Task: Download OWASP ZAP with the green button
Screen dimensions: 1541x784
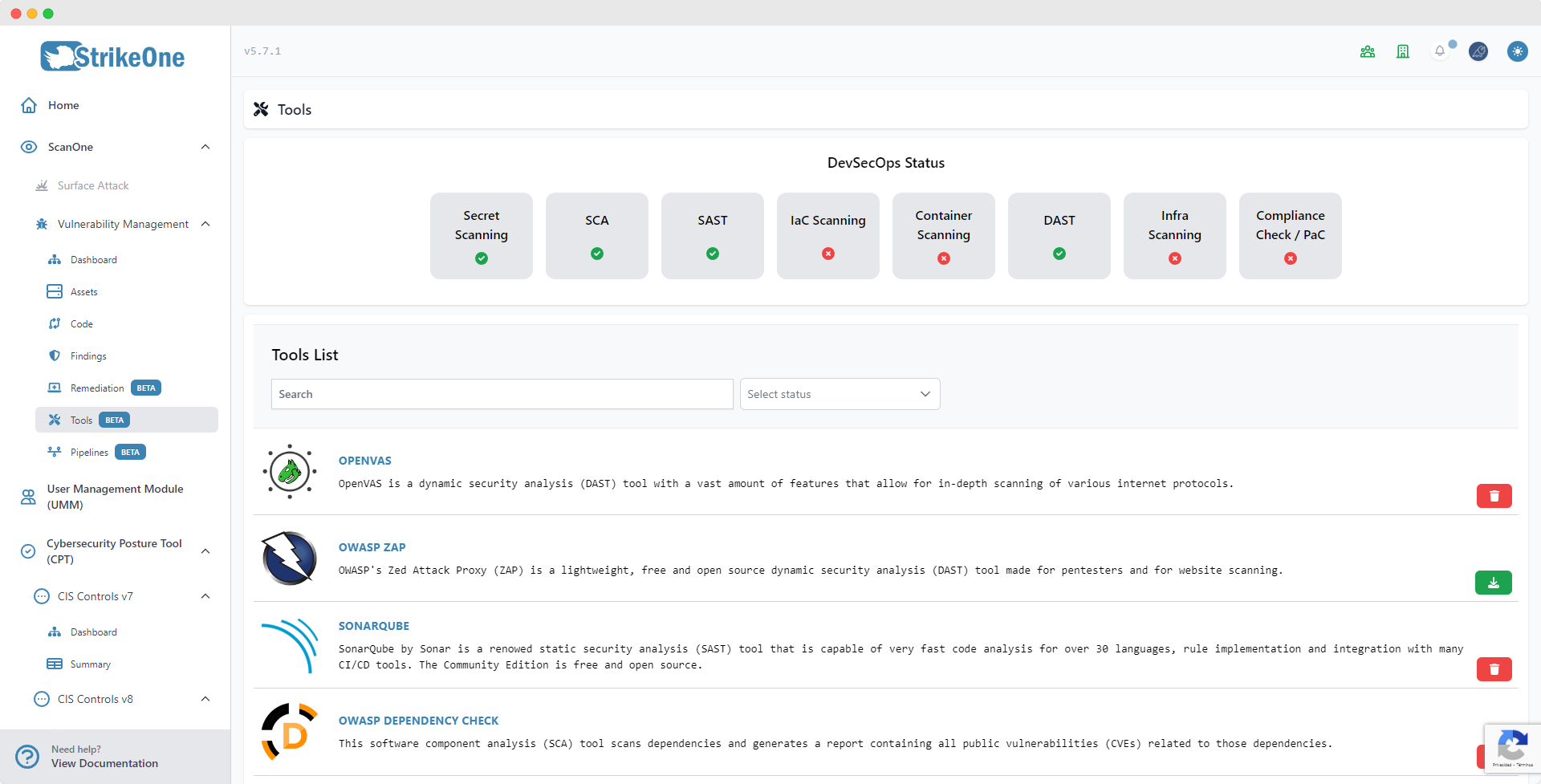Action: pos(1494,583)
